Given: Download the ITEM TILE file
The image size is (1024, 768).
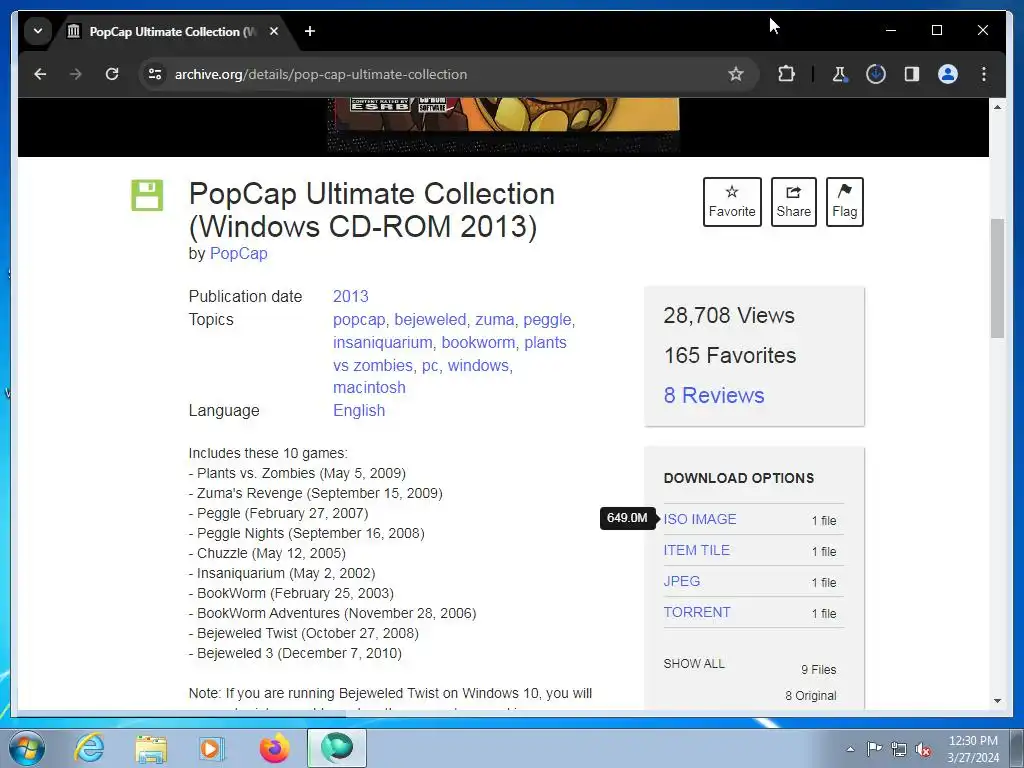Looking at the screenshot, I should (x=696, y=551).
